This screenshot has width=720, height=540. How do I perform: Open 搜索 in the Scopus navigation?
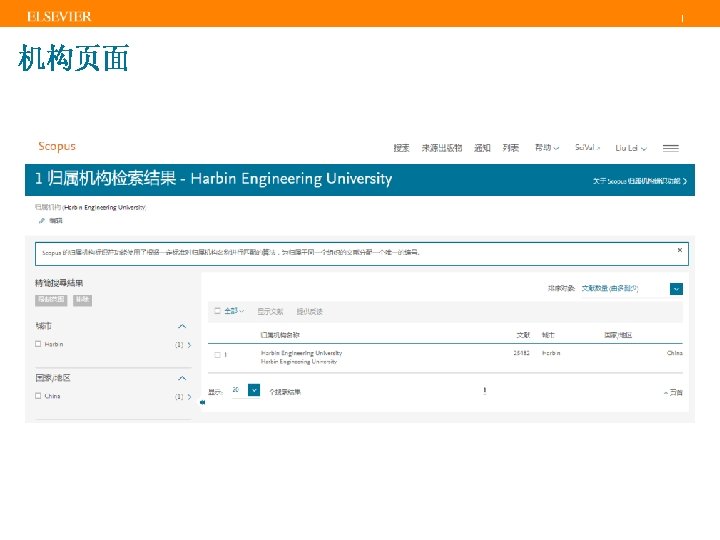pyautogui.click(x=401, y=148)
